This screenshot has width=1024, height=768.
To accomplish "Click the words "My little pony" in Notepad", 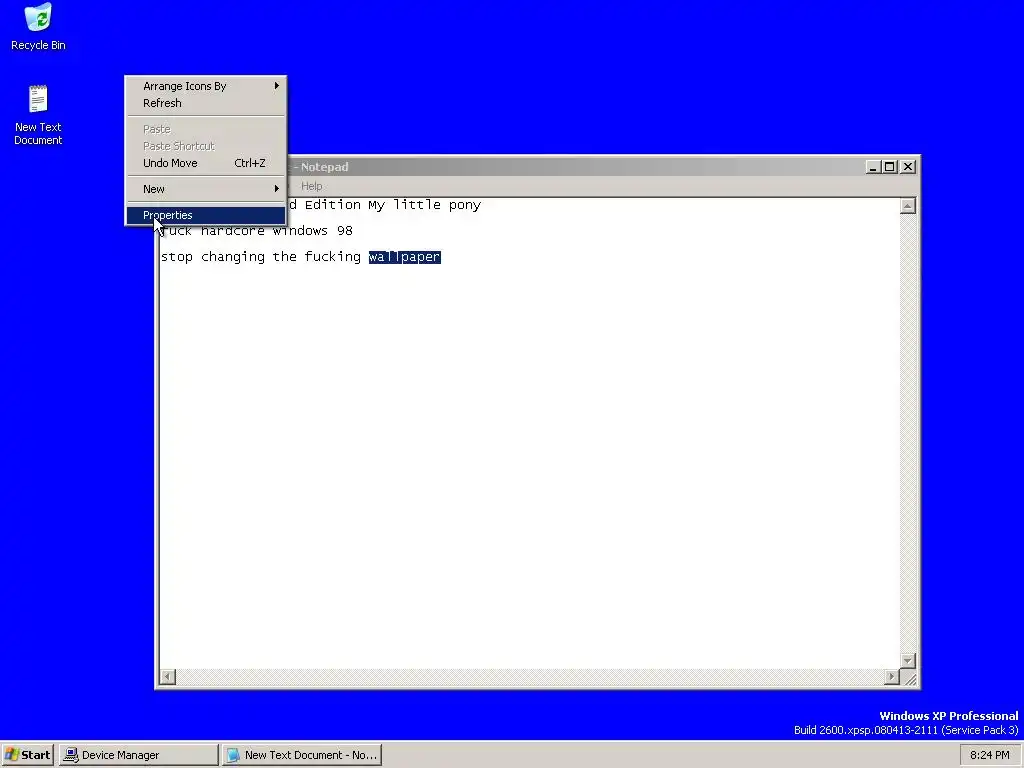I will point(424,205).
